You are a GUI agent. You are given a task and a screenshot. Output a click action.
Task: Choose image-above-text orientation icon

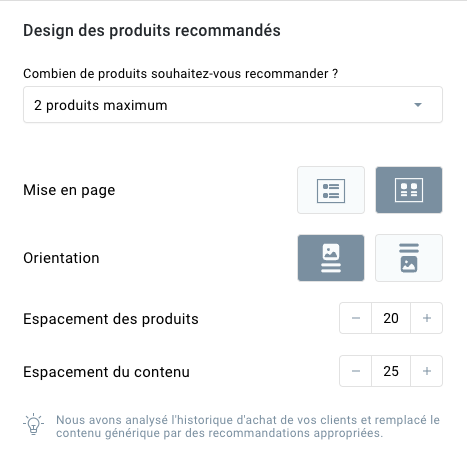click(331, 258)
